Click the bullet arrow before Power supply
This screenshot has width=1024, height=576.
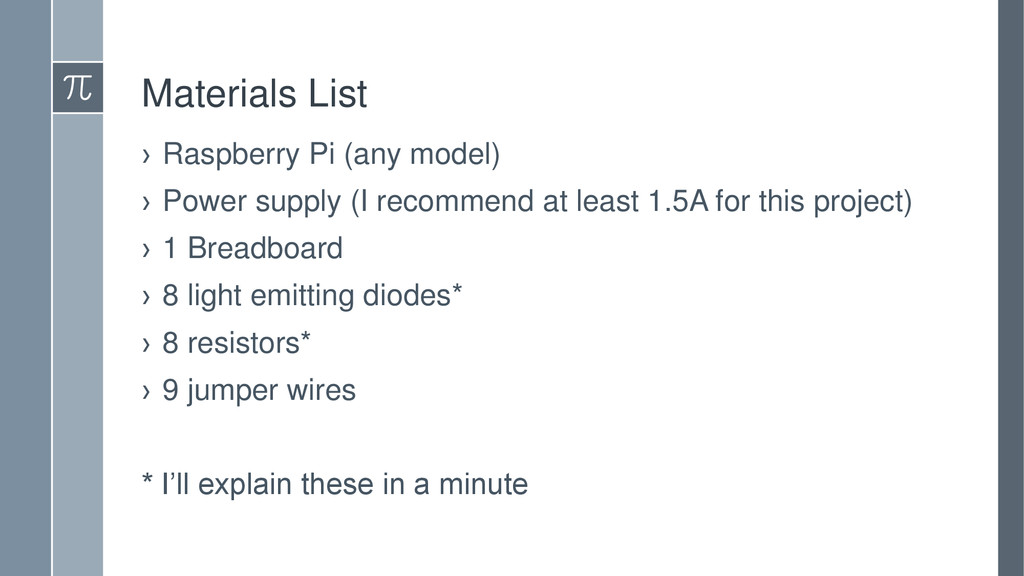click(146, 203)
